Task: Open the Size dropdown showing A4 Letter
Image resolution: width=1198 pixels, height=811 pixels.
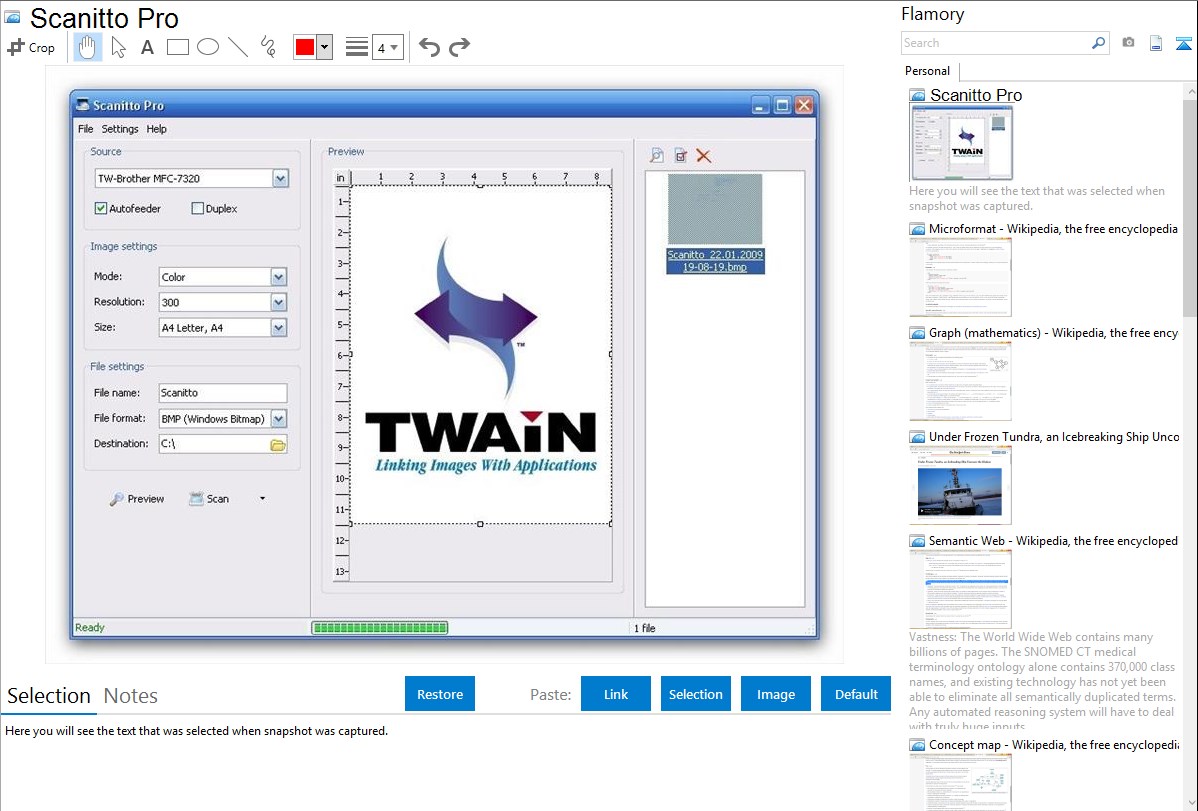Action: 279,327
